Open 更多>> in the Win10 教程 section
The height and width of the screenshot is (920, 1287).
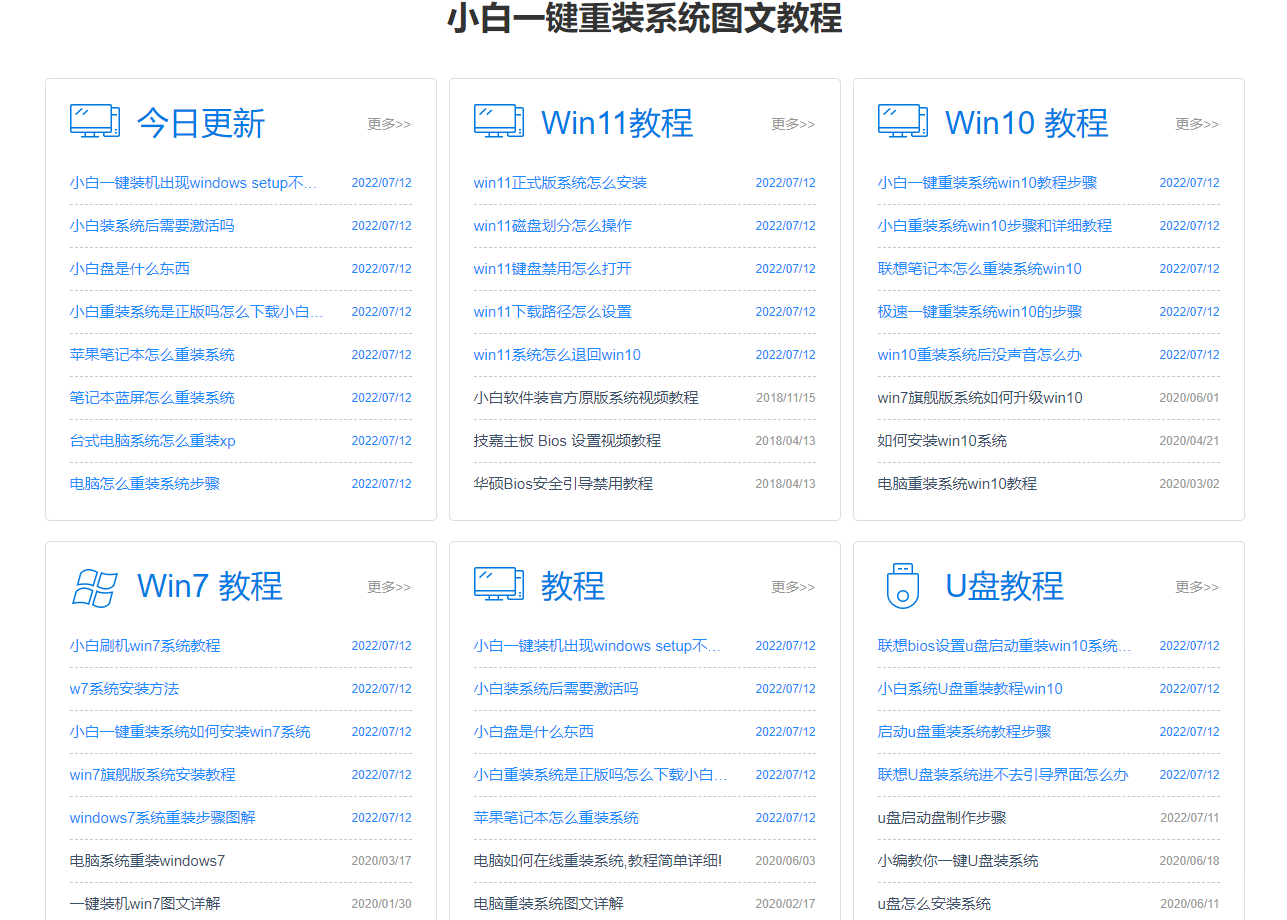tap(1196, 124)
